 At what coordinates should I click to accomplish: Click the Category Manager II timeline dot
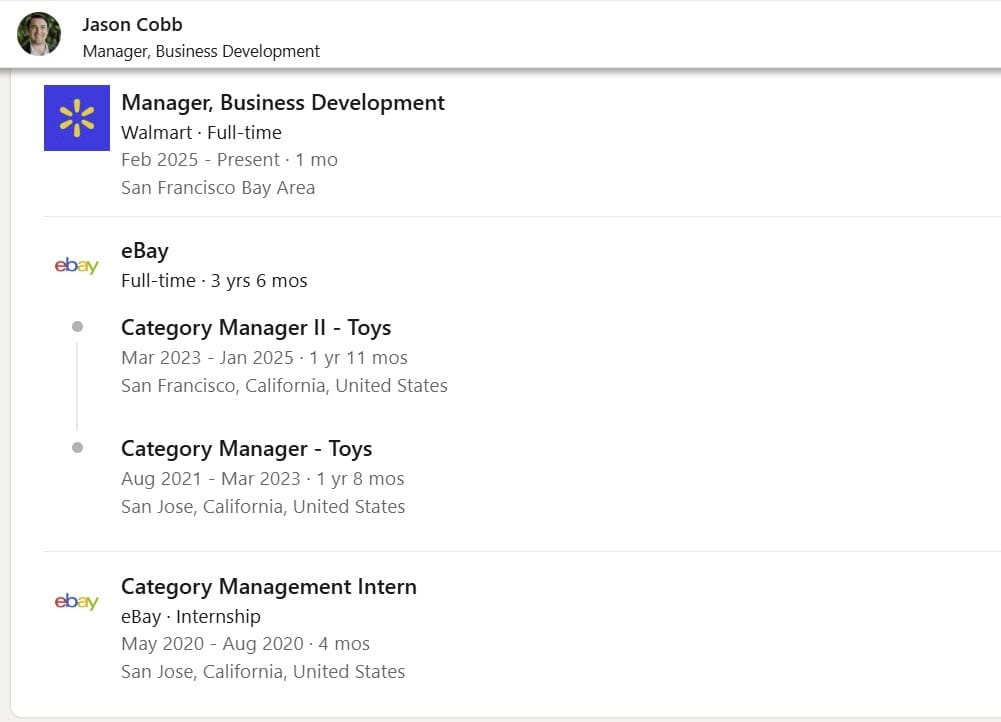pyautogui.click(x=77, y=327)
